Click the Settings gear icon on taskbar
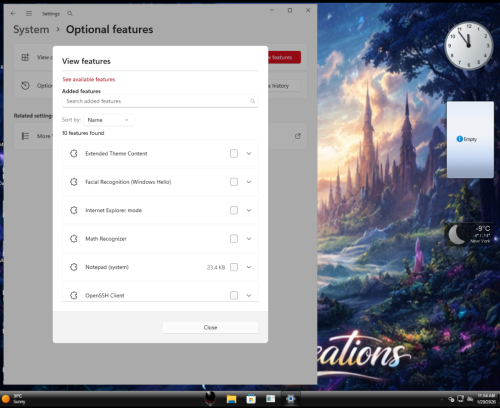 click(291, 399)
